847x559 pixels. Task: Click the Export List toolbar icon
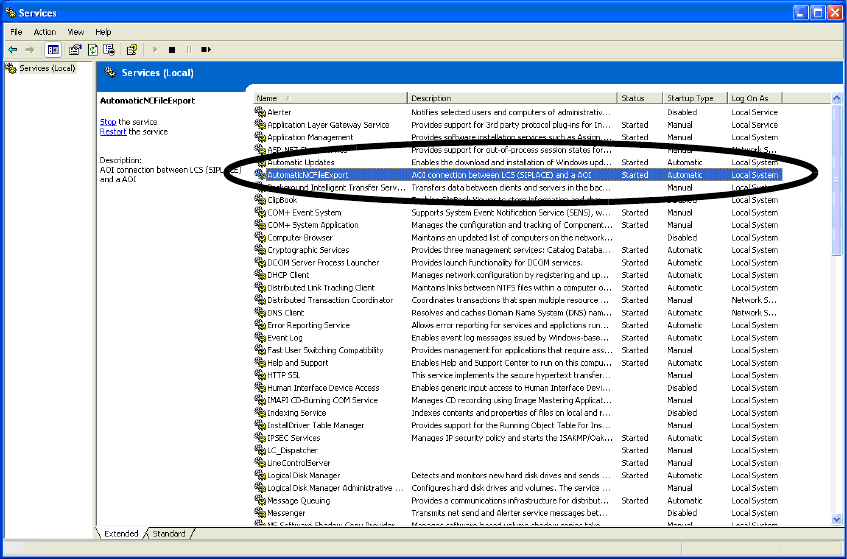110,49
